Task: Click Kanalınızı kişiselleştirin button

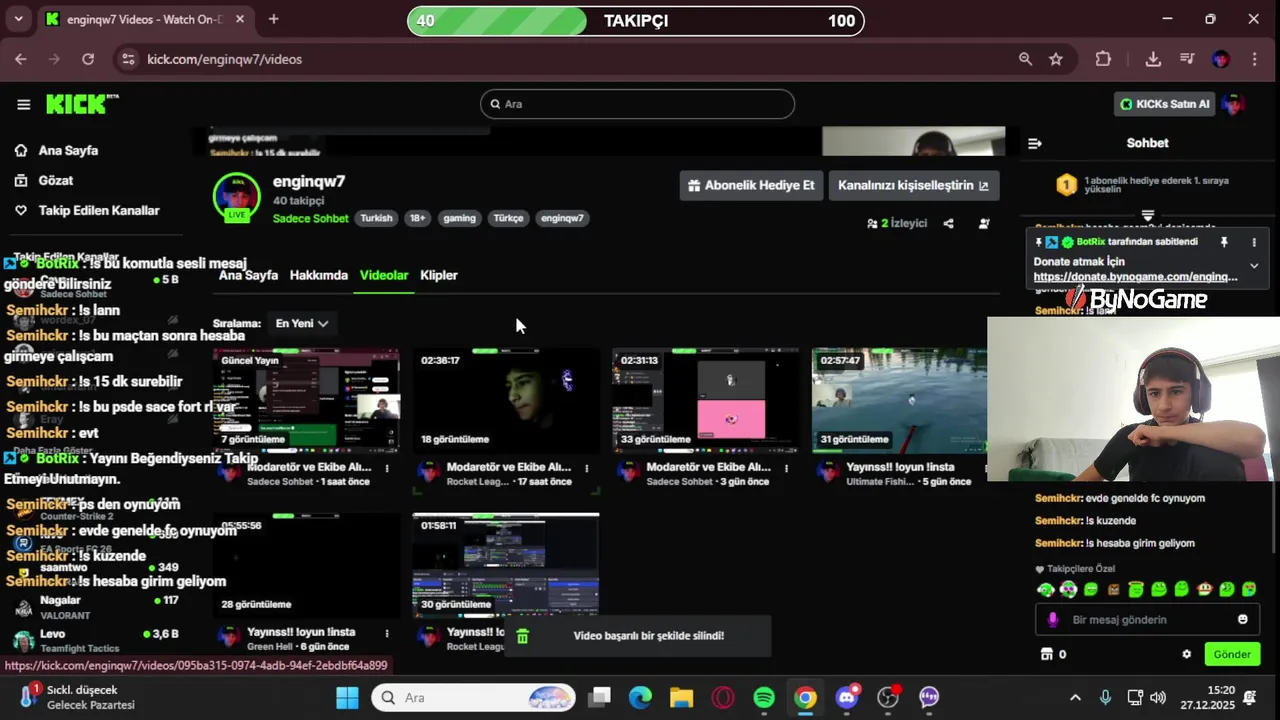Action: [x=913, y=185]
